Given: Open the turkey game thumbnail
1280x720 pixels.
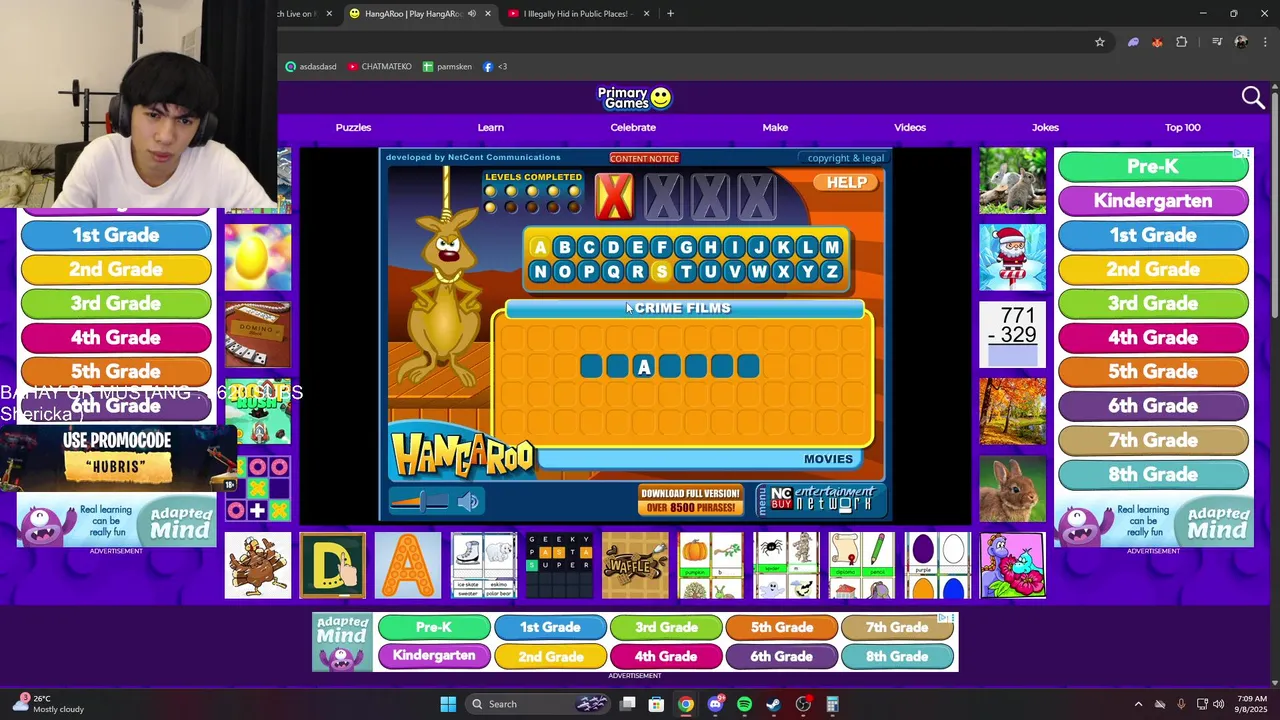Looking at the screenshot, I should pos(258,565).
